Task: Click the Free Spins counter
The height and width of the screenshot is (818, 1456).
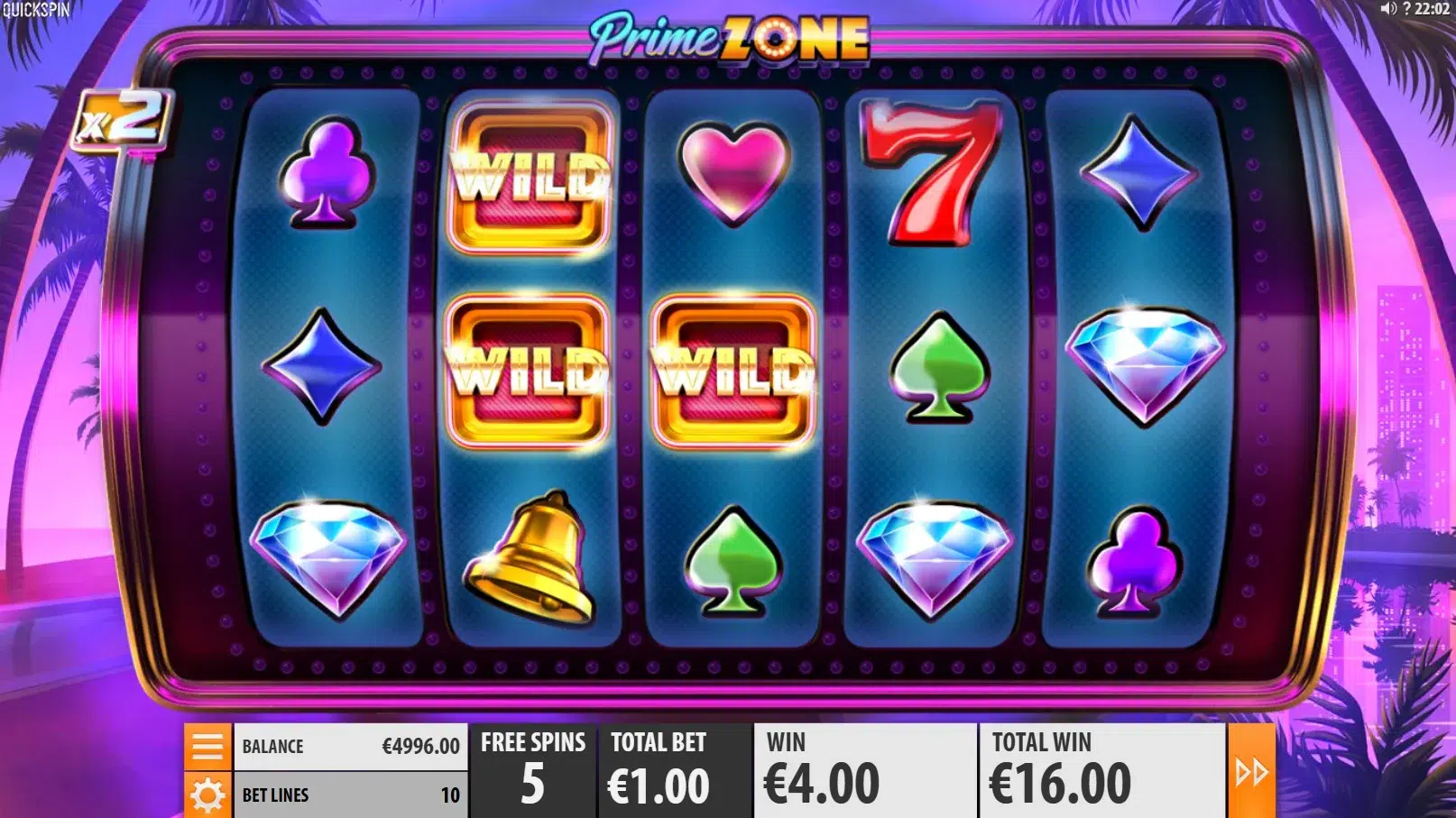Action: (x=533, y=770)
